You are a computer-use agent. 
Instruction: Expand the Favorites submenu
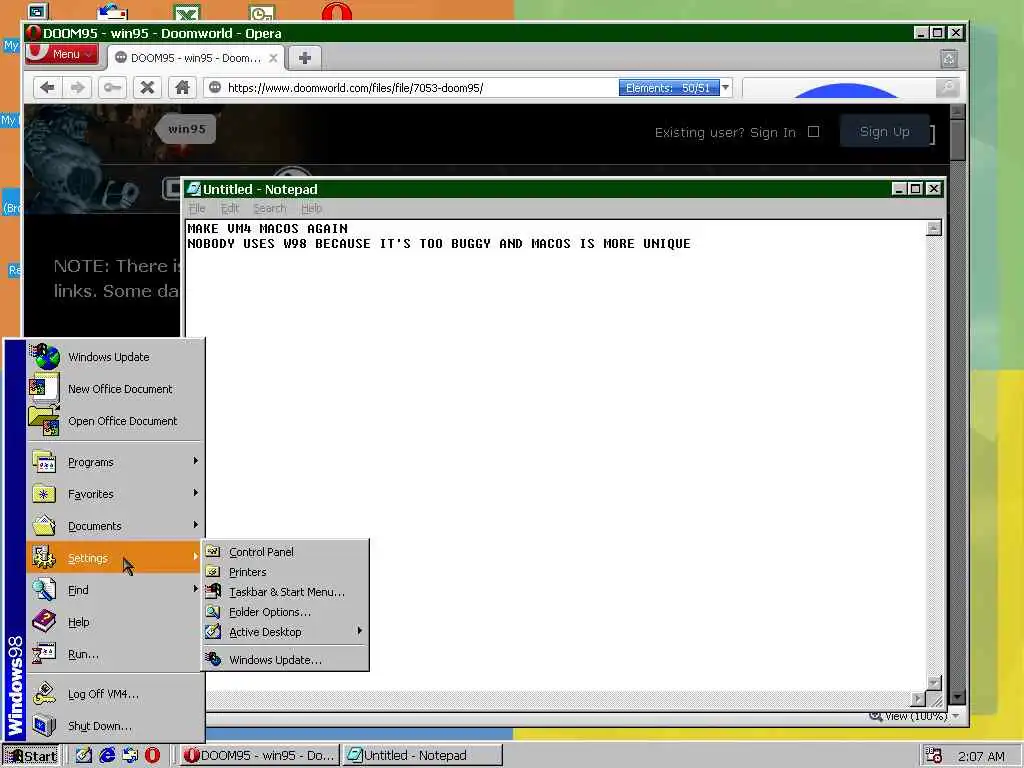[115, 494]
